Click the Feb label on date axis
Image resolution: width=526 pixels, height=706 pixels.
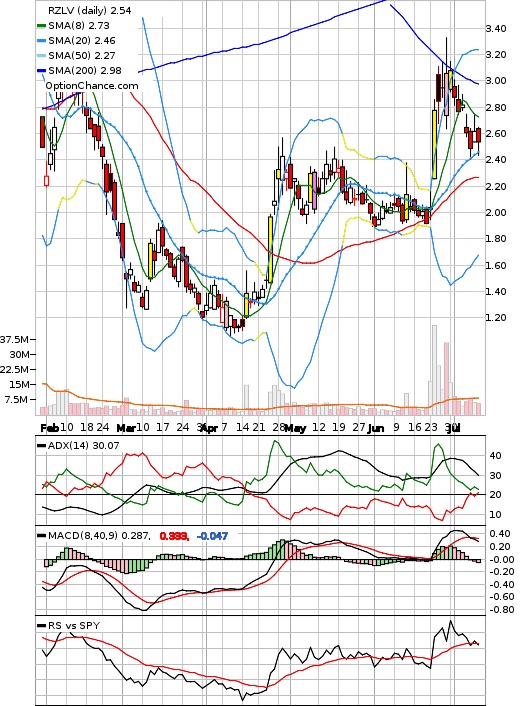click(50, 428)
